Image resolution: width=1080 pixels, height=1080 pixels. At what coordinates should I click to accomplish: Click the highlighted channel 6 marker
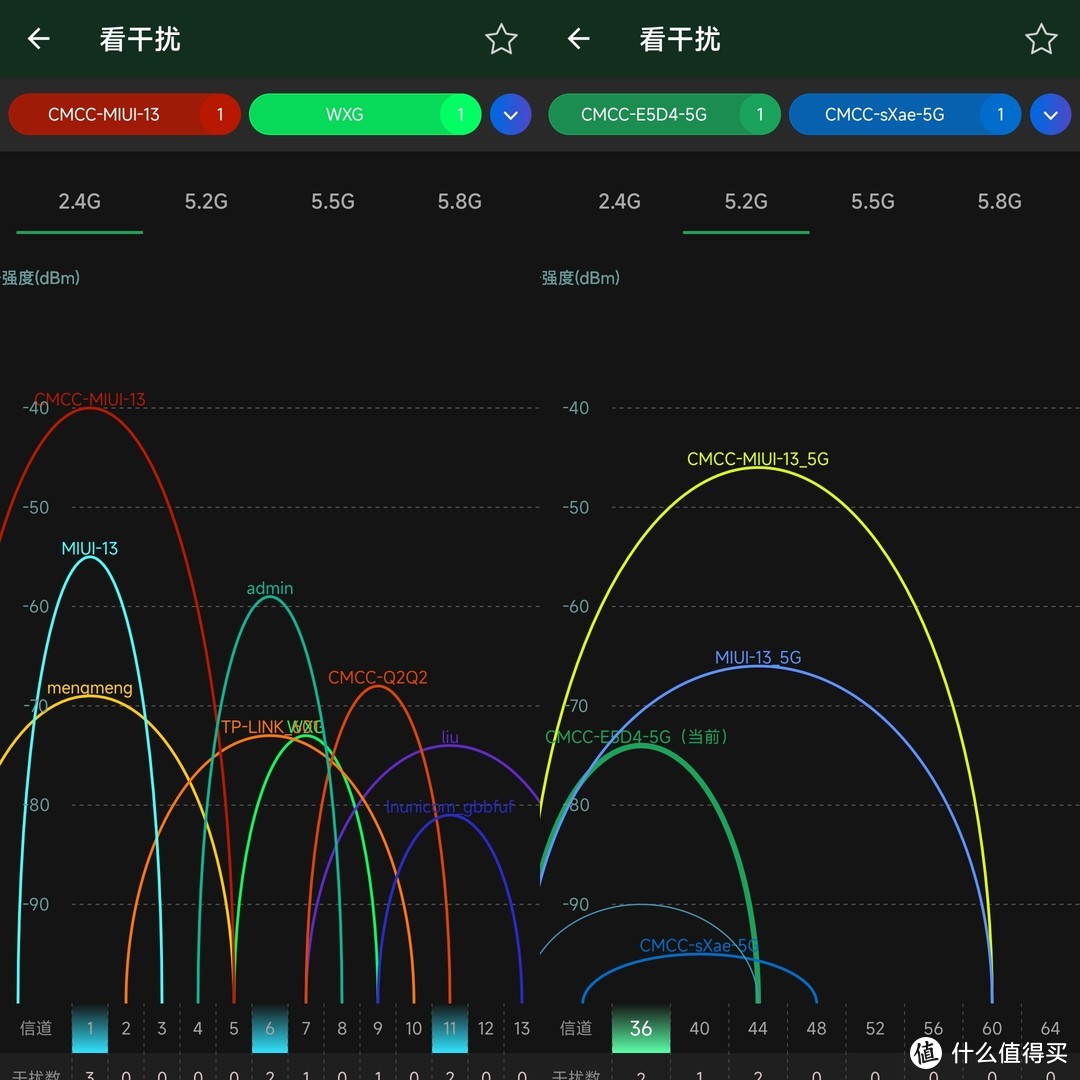pos(269,1028)
